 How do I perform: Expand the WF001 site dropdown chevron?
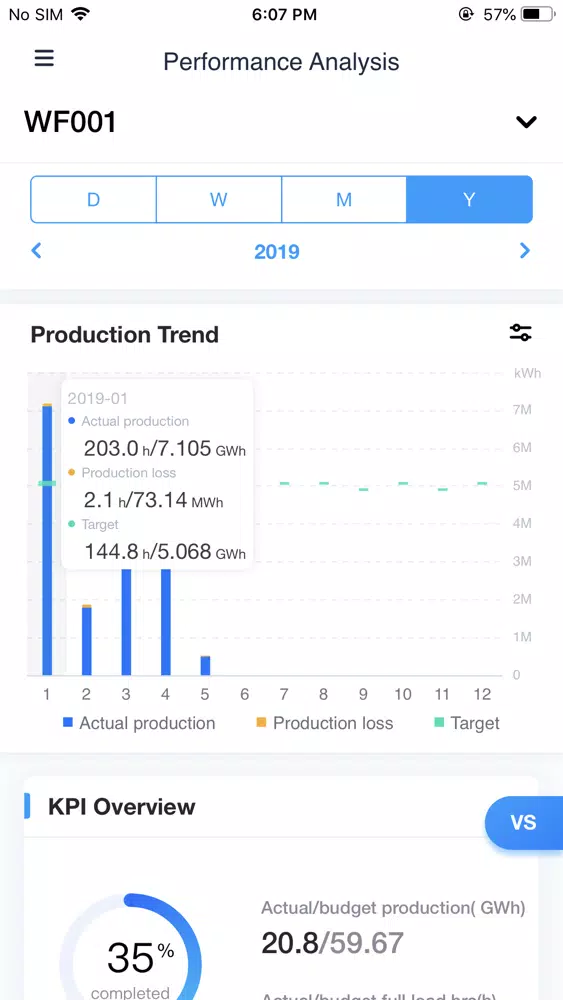click(526, 122)
